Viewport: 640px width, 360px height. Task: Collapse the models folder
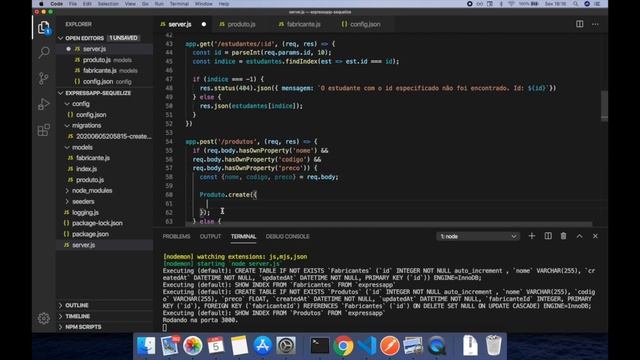67,147
